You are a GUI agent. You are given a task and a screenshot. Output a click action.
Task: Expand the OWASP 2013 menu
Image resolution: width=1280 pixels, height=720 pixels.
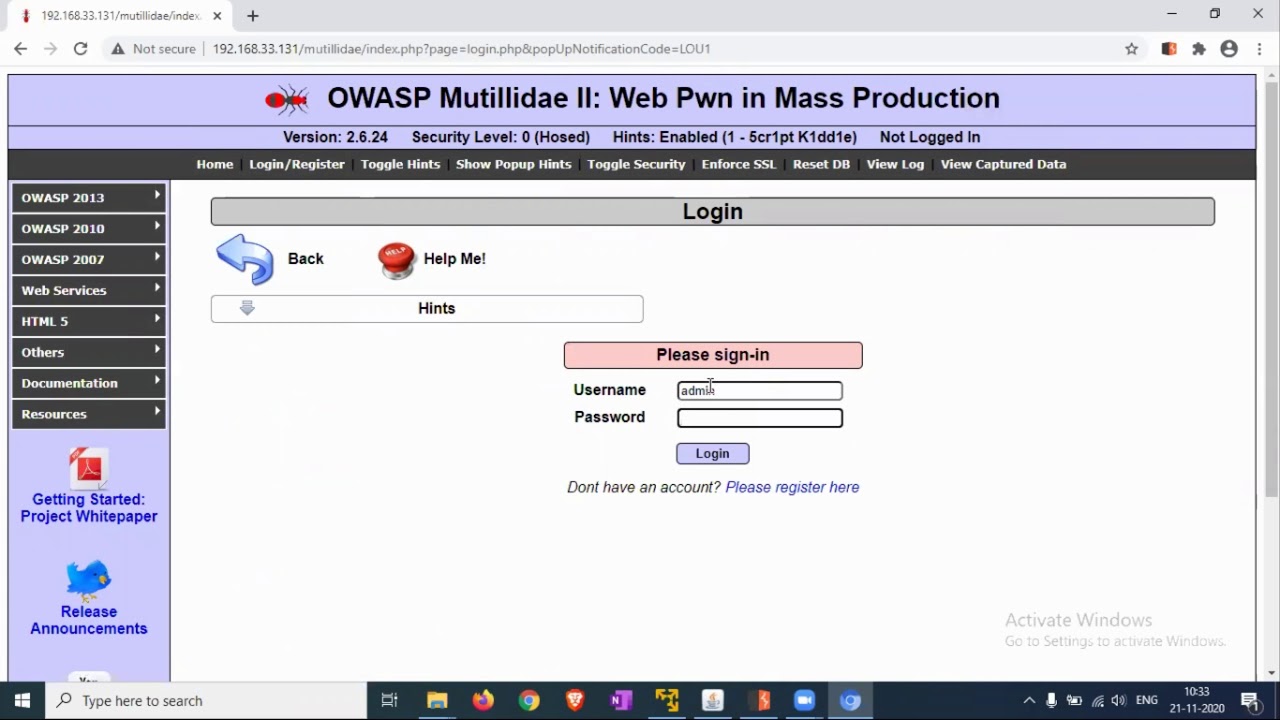[89, 197]
